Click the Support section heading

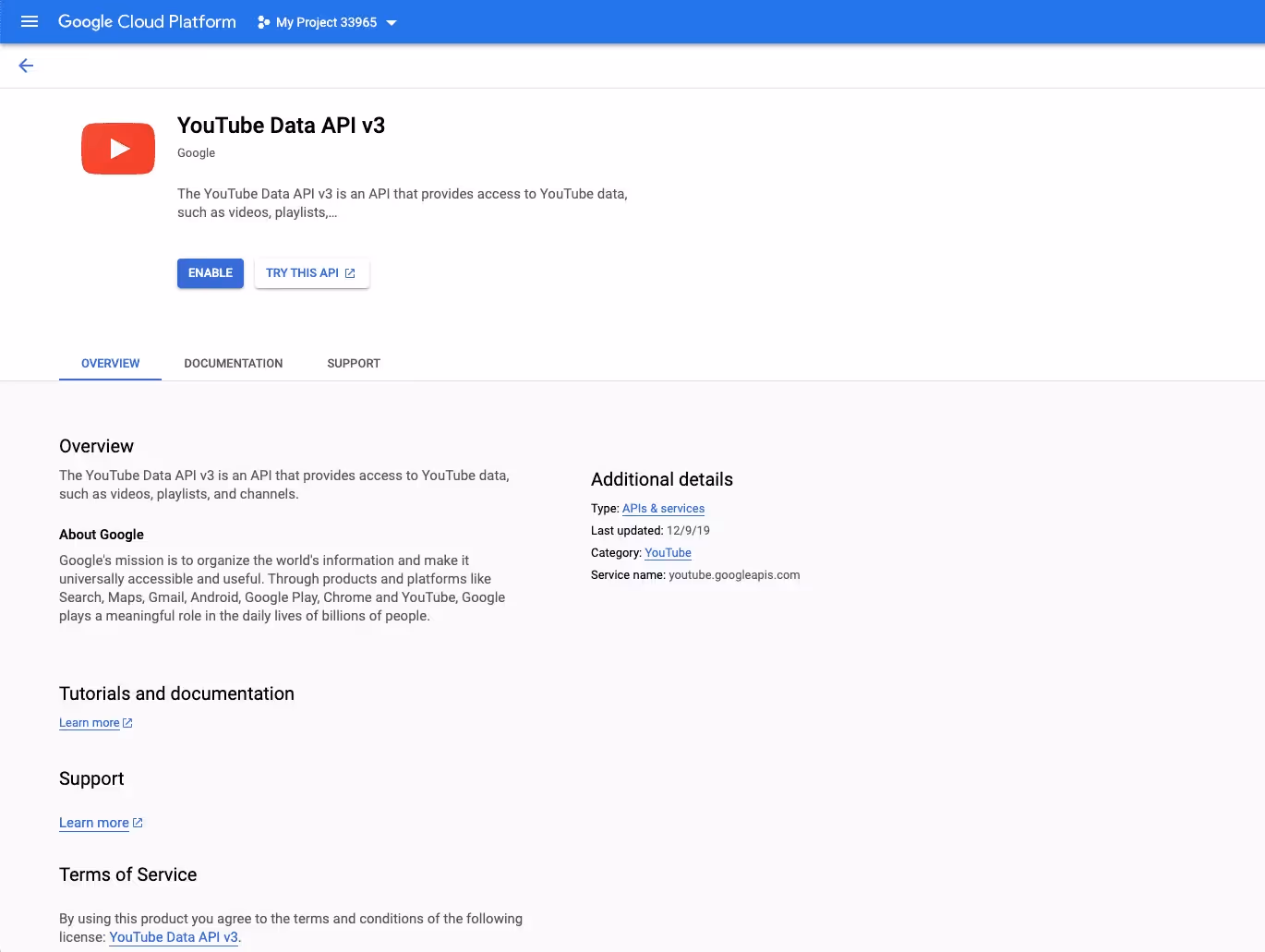pyautogui.click(x=91, y=778)
